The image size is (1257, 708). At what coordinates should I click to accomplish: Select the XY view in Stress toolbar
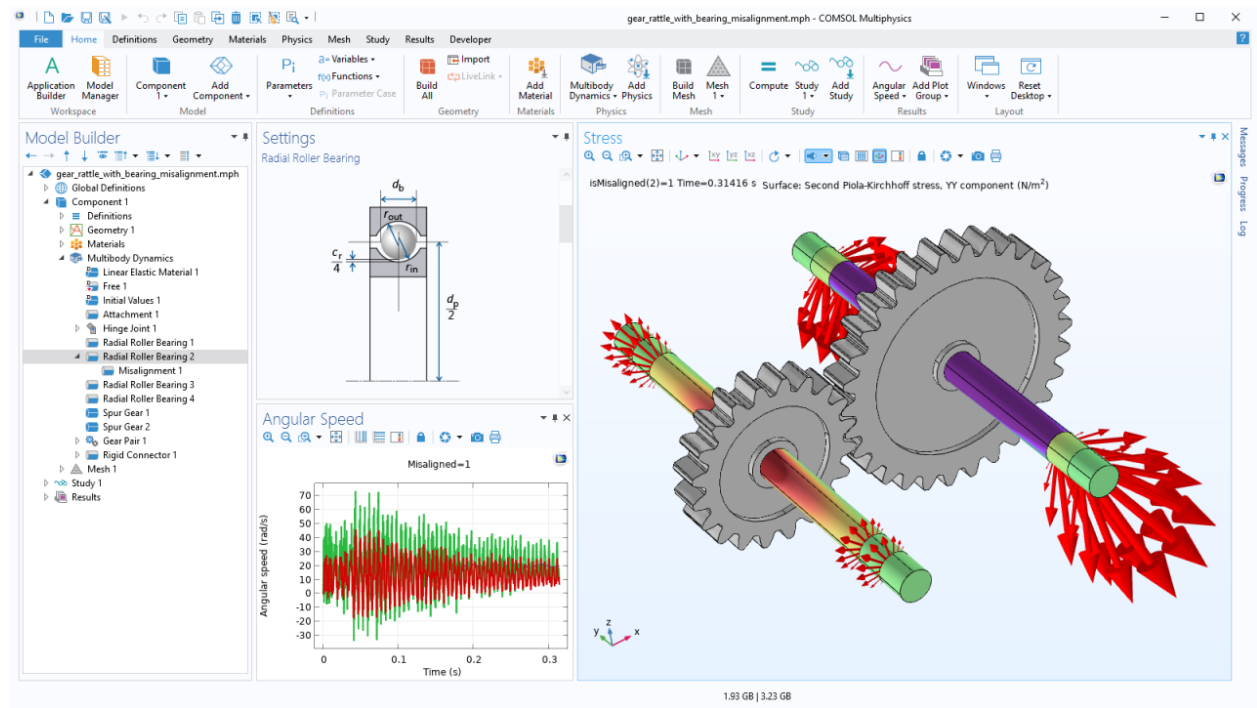[714, 156]
